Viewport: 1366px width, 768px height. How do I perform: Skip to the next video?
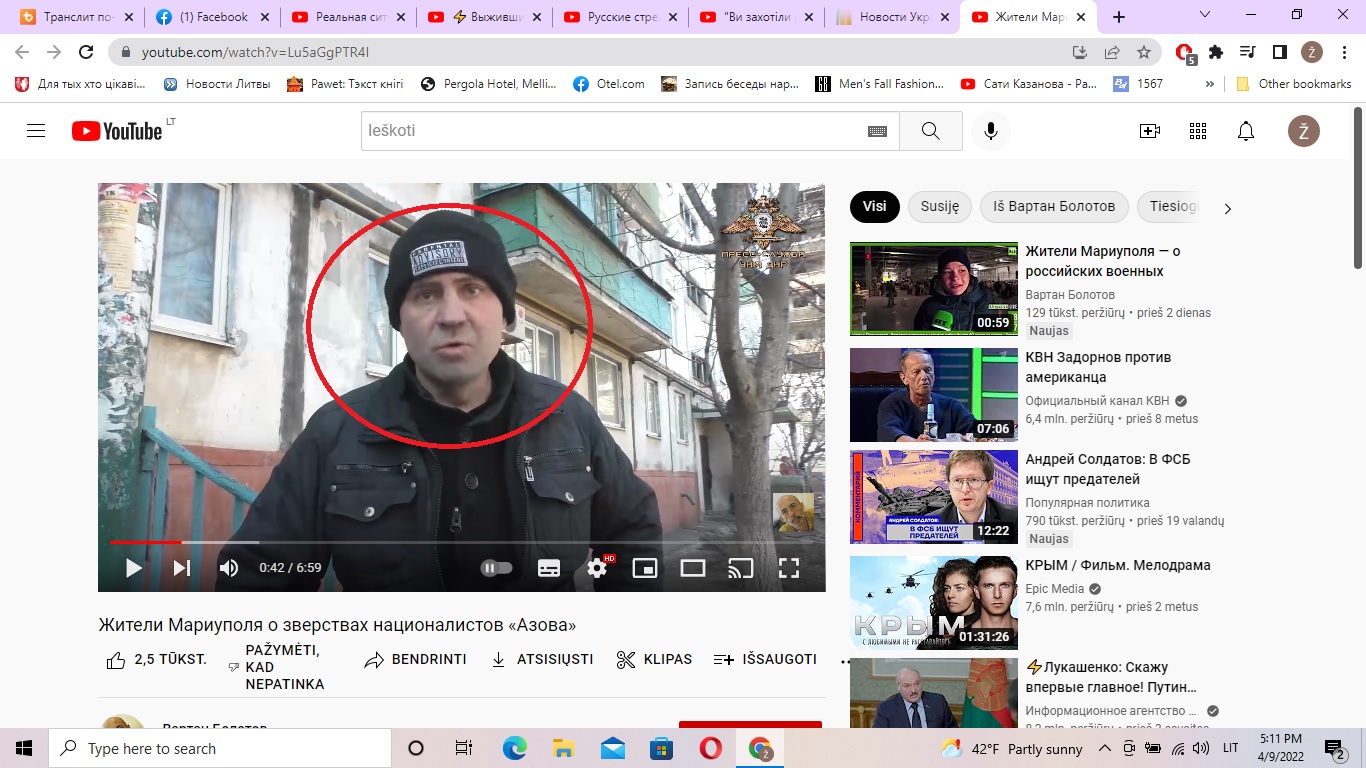(181, 568)
